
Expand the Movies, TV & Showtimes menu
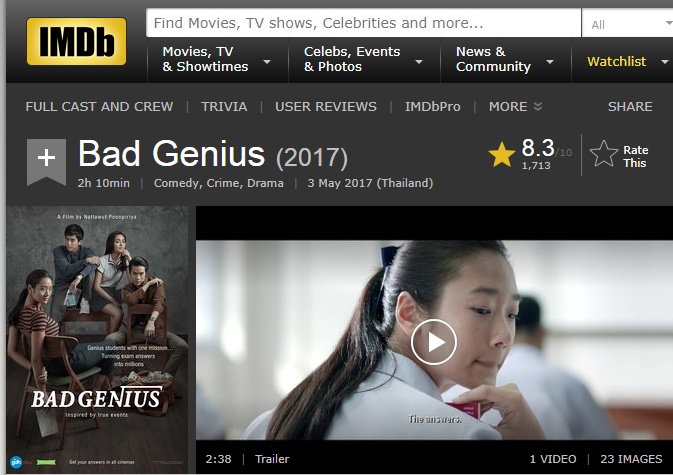[x=217, y=59]
